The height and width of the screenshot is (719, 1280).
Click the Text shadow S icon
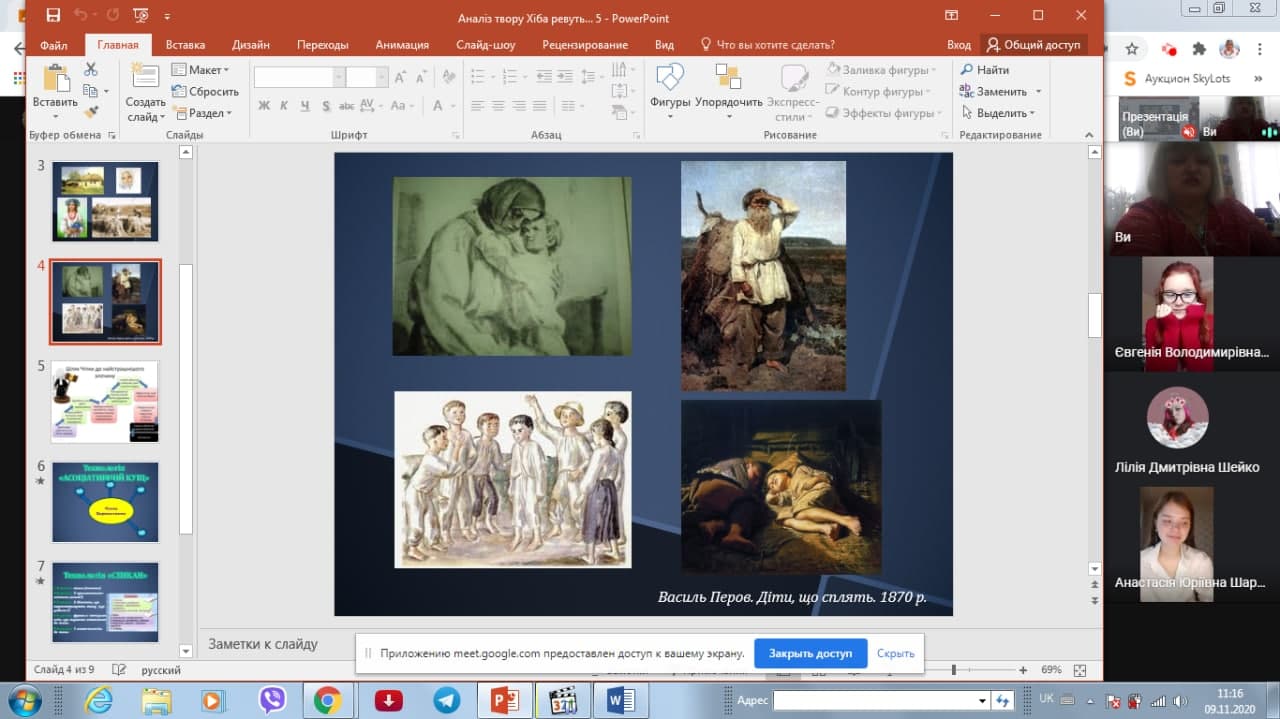[x=326, y=105]
